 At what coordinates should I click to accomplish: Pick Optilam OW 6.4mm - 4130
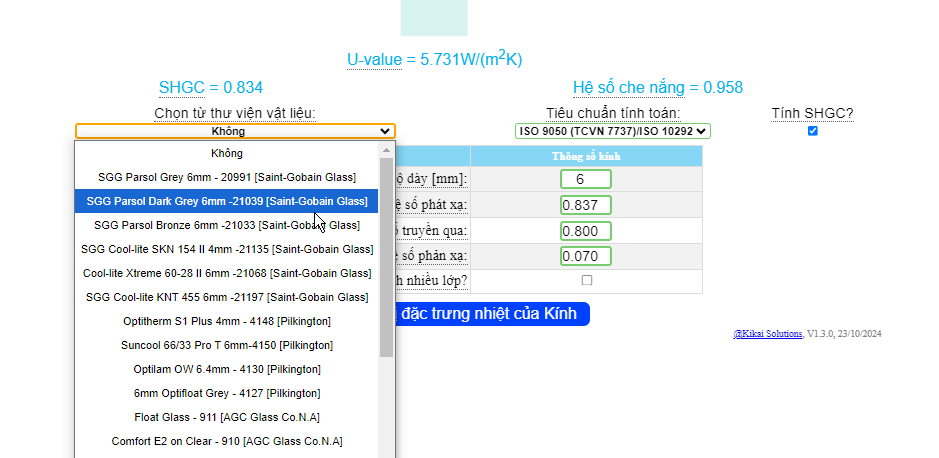click(227, 369)
